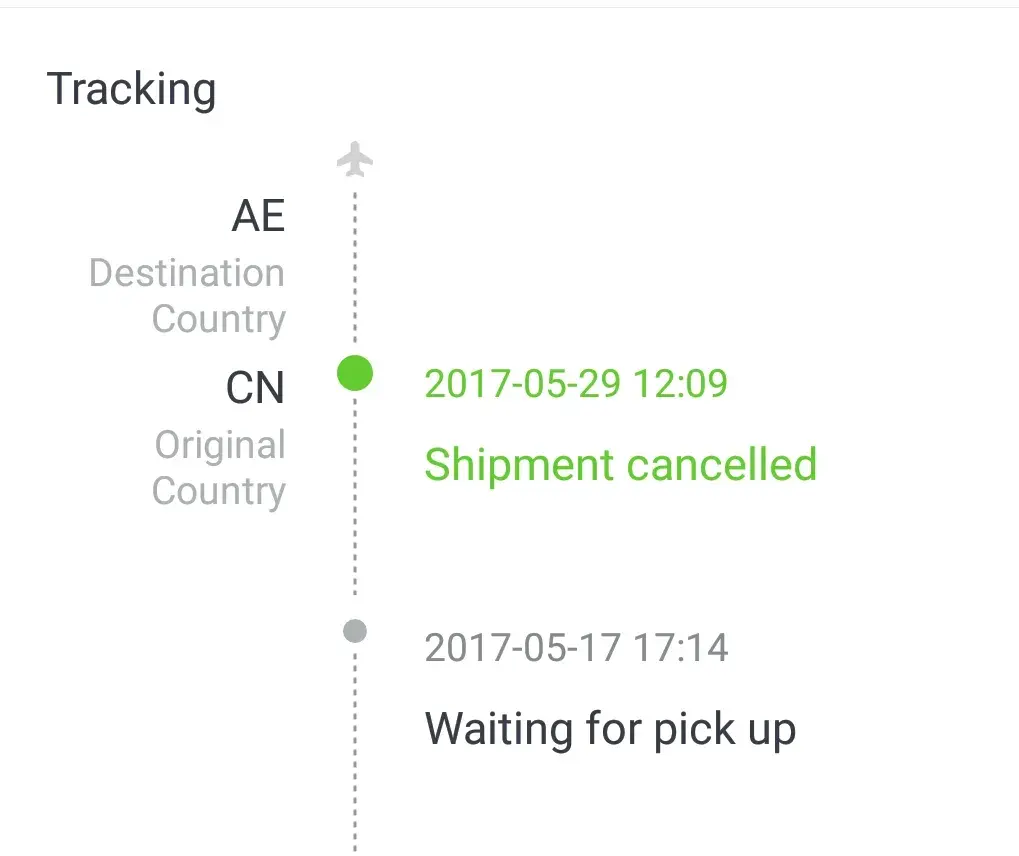This screenshot has height=856, width=1019.
Task: Open the Shipment cancelled status entry
Action: (620, 465)
